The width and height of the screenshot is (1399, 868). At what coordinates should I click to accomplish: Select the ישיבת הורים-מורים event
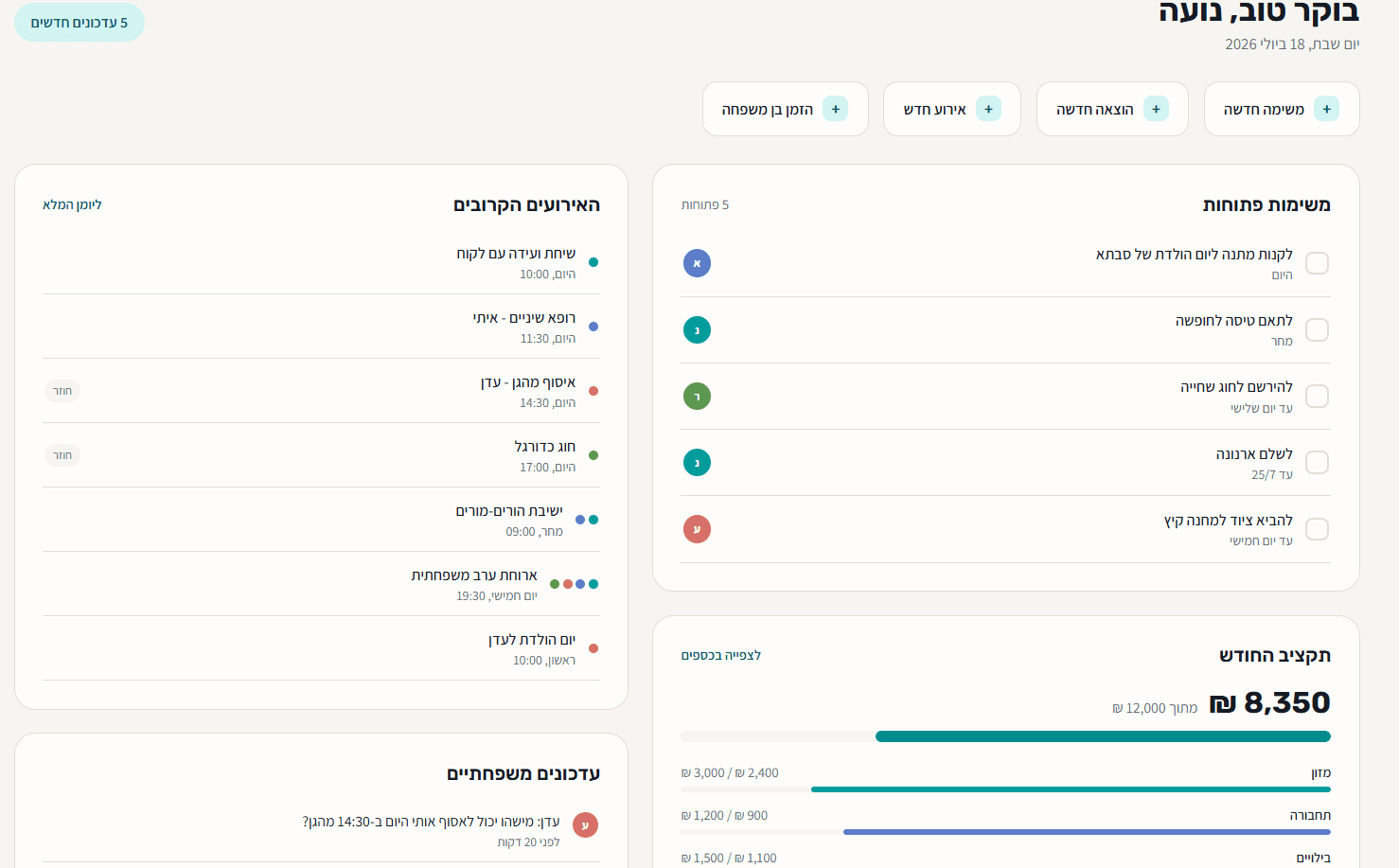pos(509,511)
